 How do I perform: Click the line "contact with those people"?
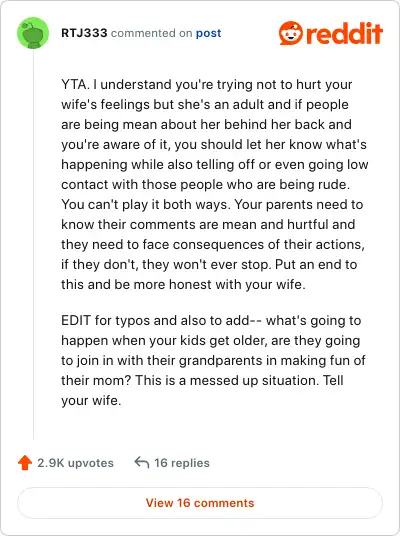pyautogui.click(x=205, y=185)
